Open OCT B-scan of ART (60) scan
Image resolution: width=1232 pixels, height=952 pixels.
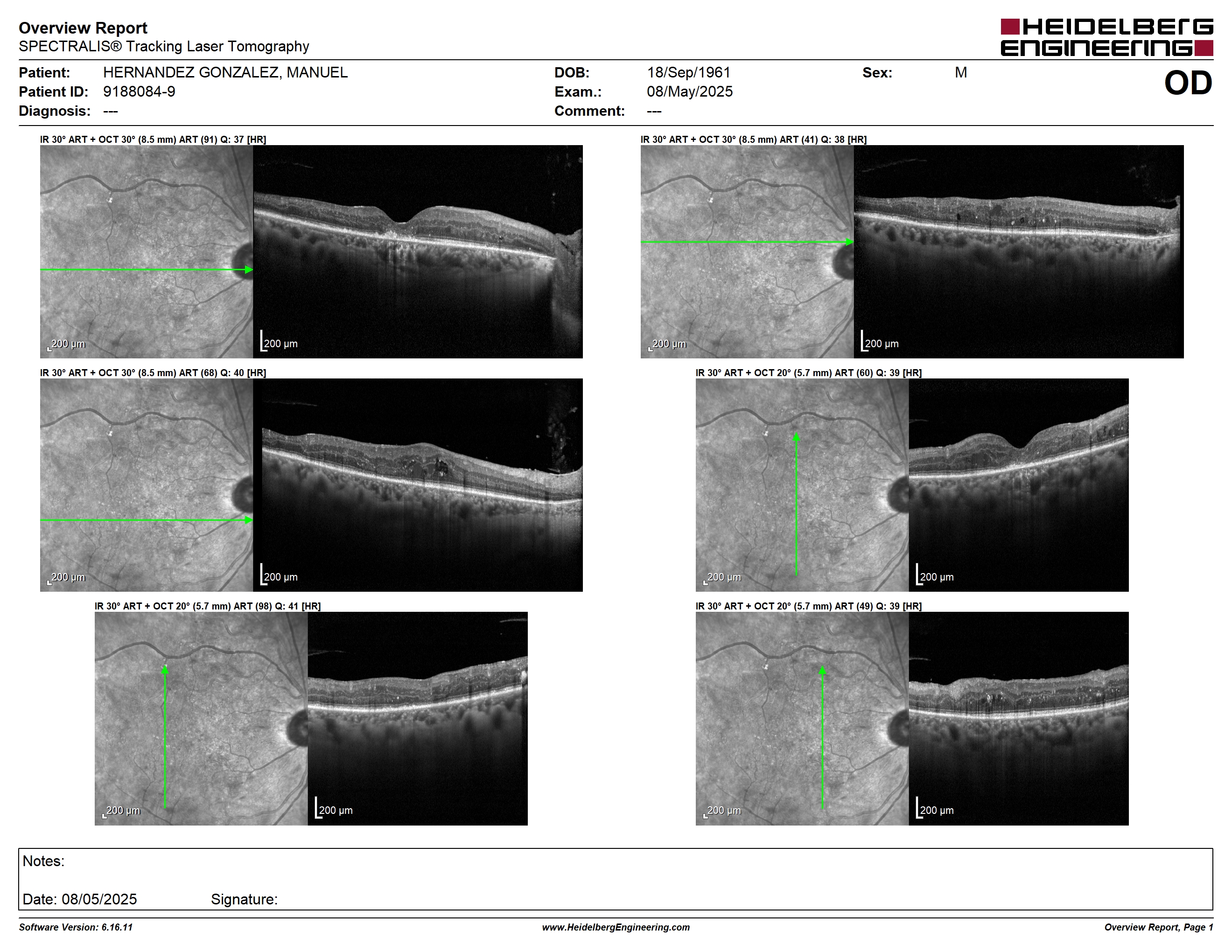tap(1019, 485)
